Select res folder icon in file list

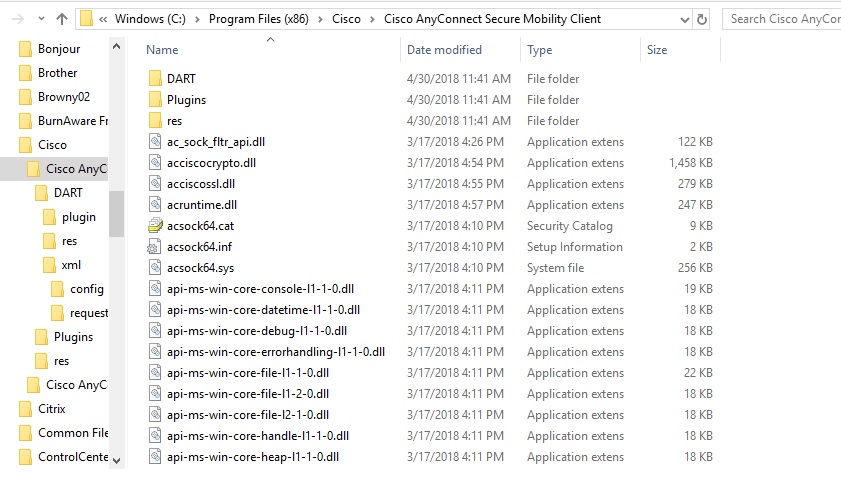pos(155,121)
